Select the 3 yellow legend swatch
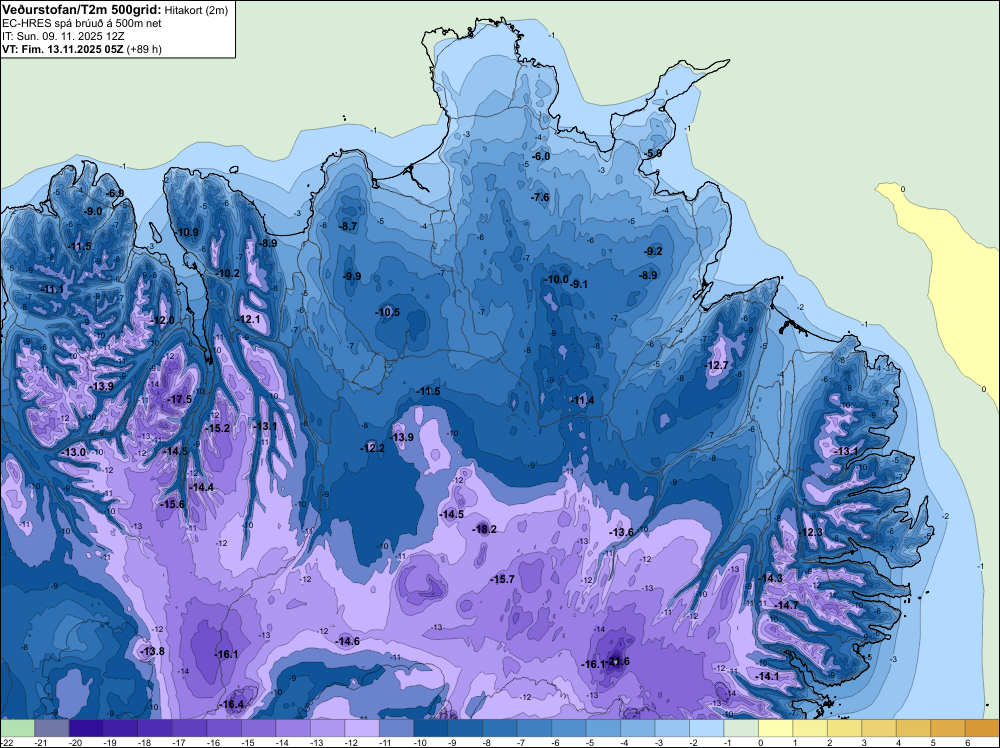Screen dimensions: 1000x748 878,728
